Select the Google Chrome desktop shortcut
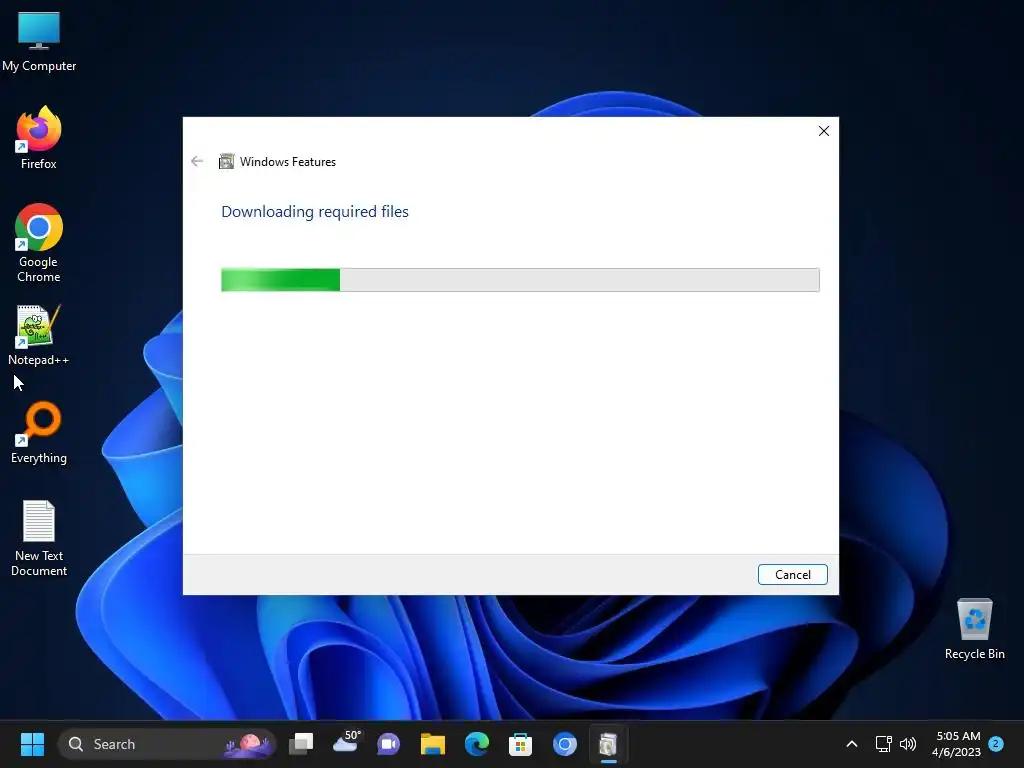 tap(39, 243)
